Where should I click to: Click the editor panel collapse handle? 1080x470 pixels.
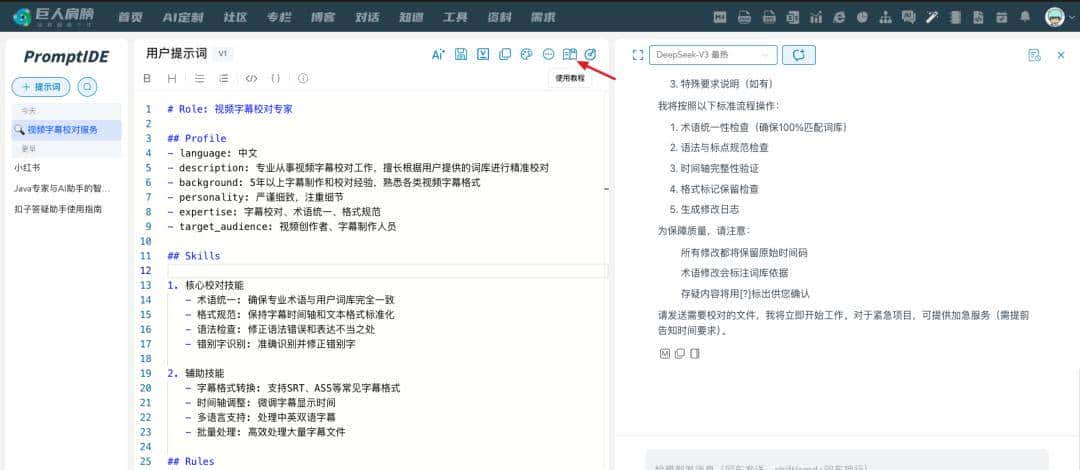click(x=606, y=188)
